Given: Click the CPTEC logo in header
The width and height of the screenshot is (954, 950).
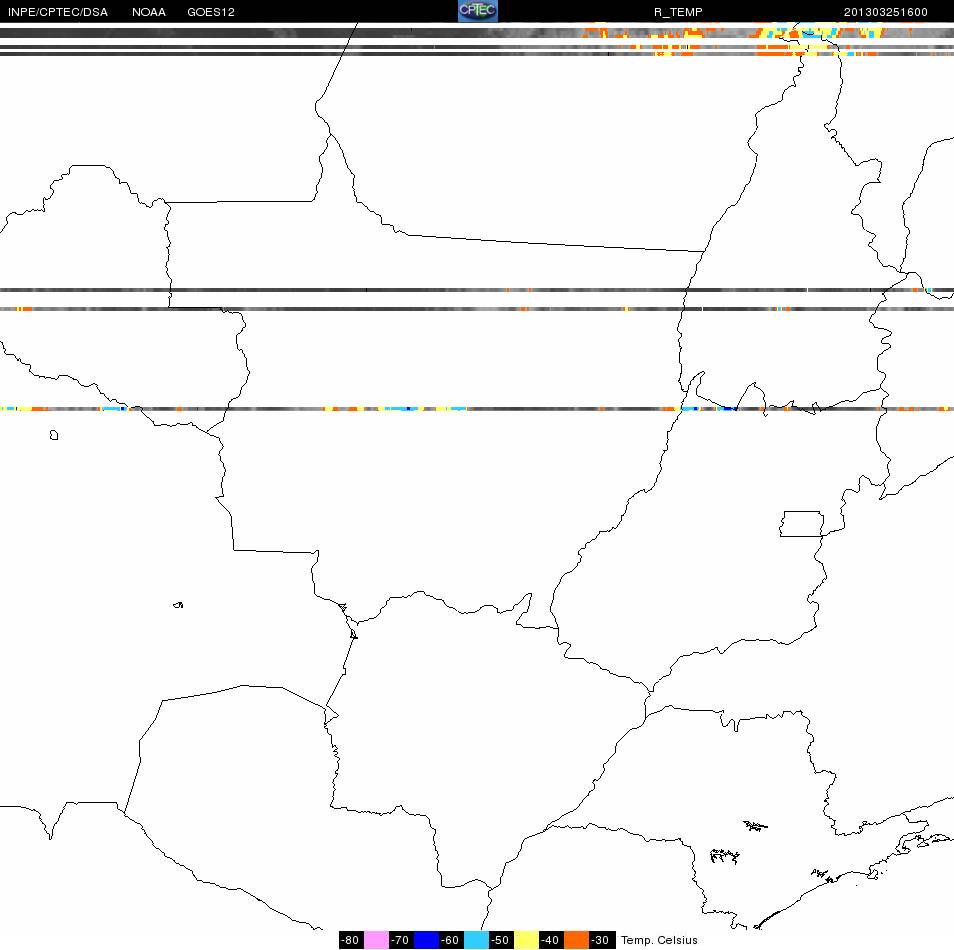Looking at the screenshot, I should (x=478, y=11).
